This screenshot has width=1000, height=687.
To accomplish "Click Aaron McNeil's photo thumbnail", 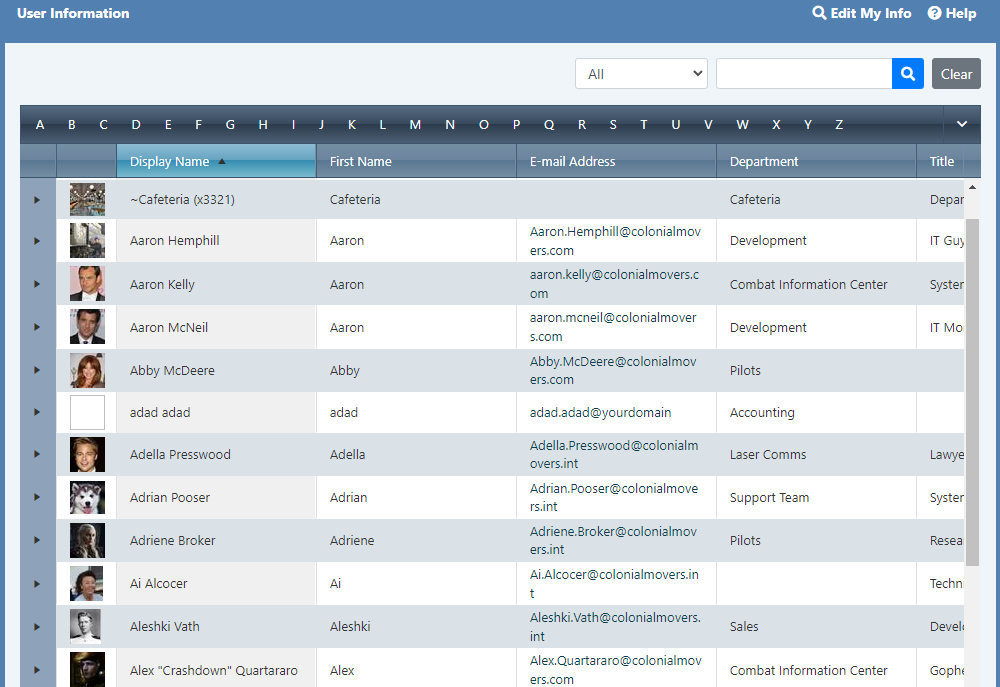I will pyautogui.click(x=87, y=327).
